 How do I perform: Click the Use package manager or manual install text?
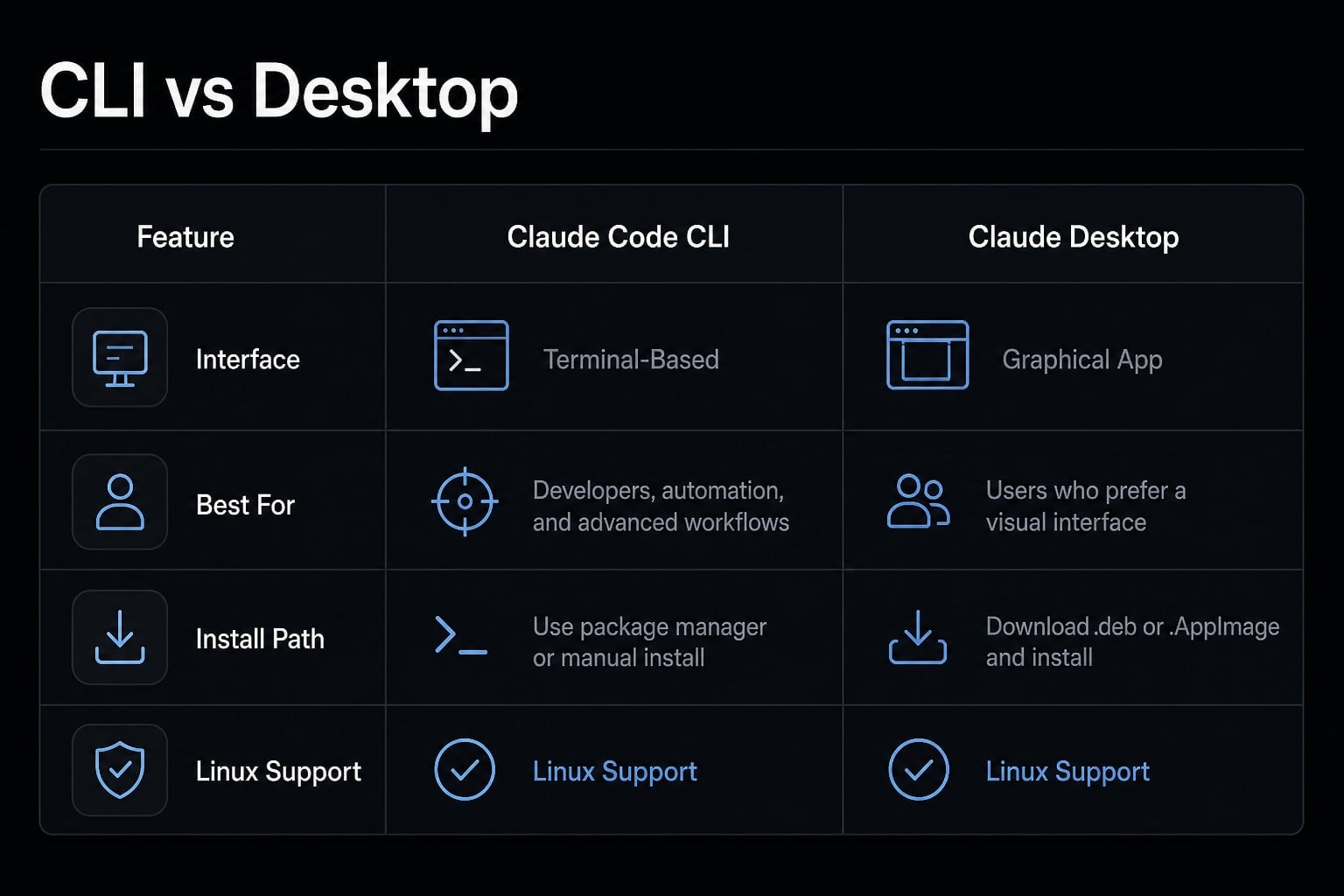point(649,642)
